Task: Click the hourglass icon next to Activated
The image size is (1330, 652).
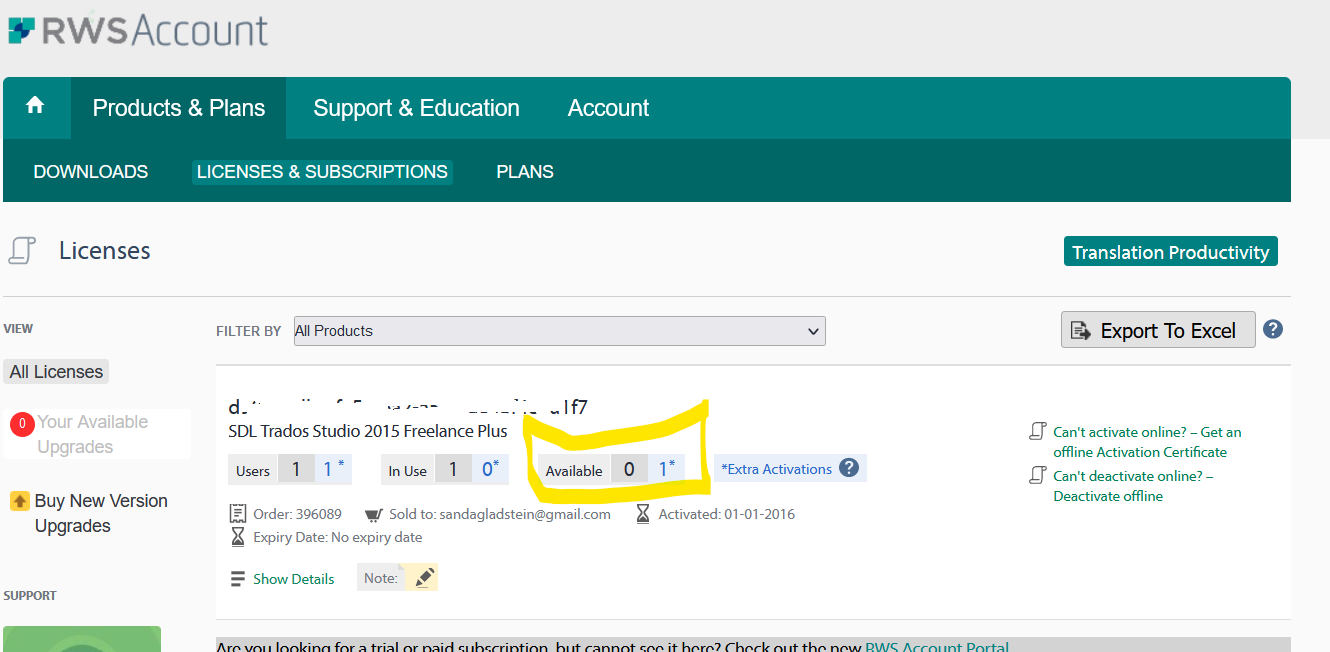Action: (x=643, y=514)
